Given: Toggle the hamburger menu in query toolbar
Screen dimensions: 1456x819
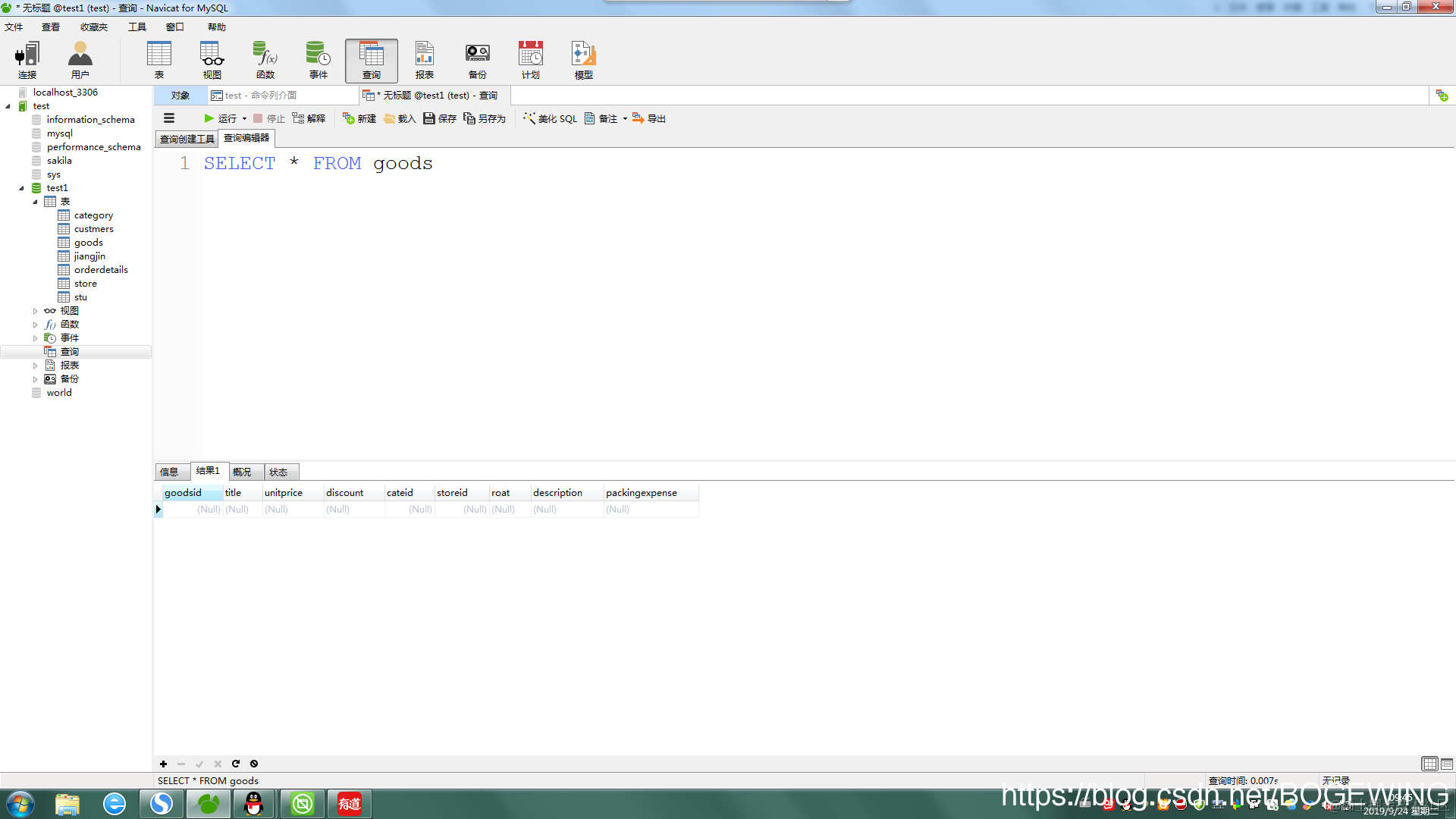Looking at the screenshot, I should point(169,118).
